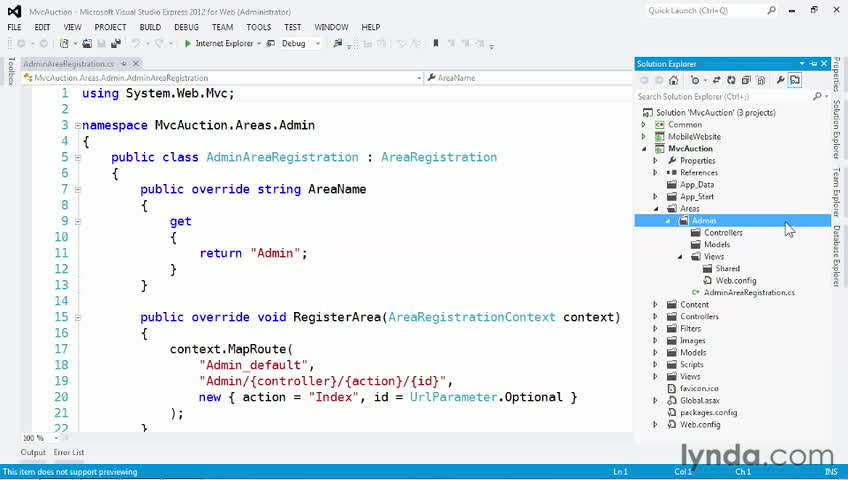Toggle the pin on AdminAreaRegistration.cs tab
Viewport: 848px width, 480px height.
[x=124, y=64]
